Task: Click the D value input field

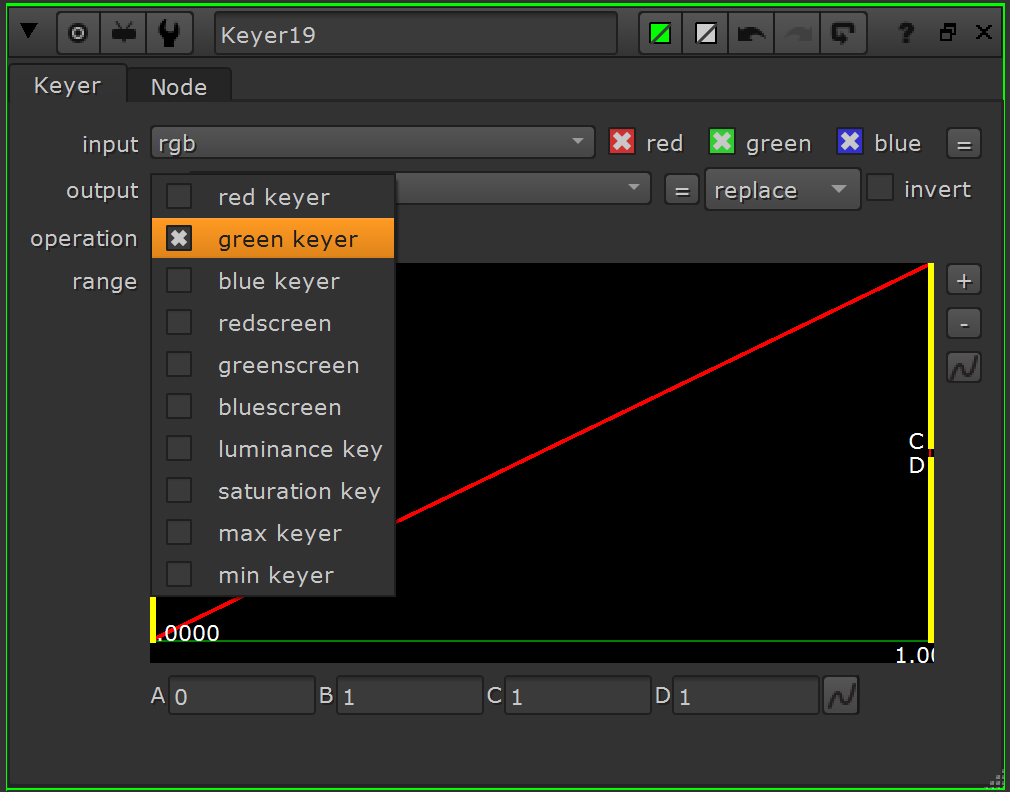Action: click(746, 695)
